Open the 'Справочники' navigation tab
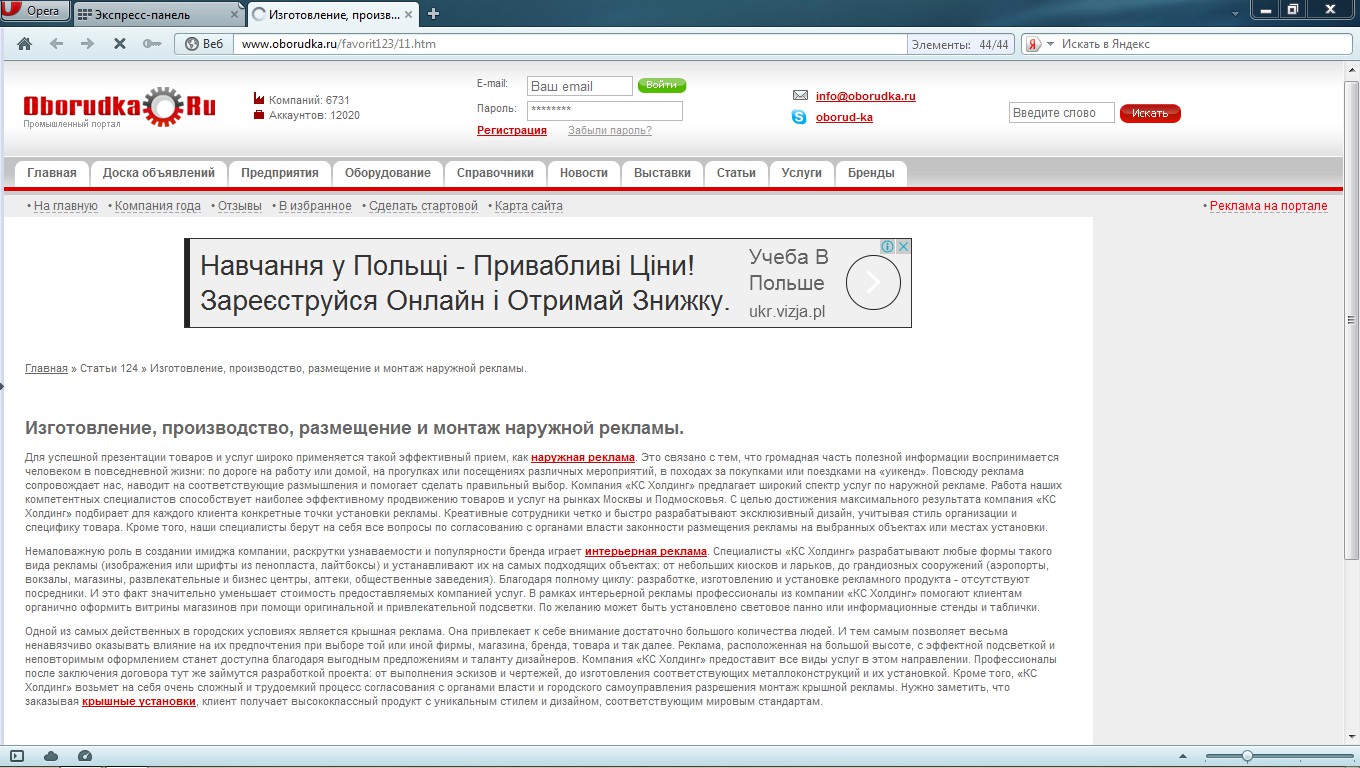The height and width of the screenshot is (768, 1360). tap(496, 173)
